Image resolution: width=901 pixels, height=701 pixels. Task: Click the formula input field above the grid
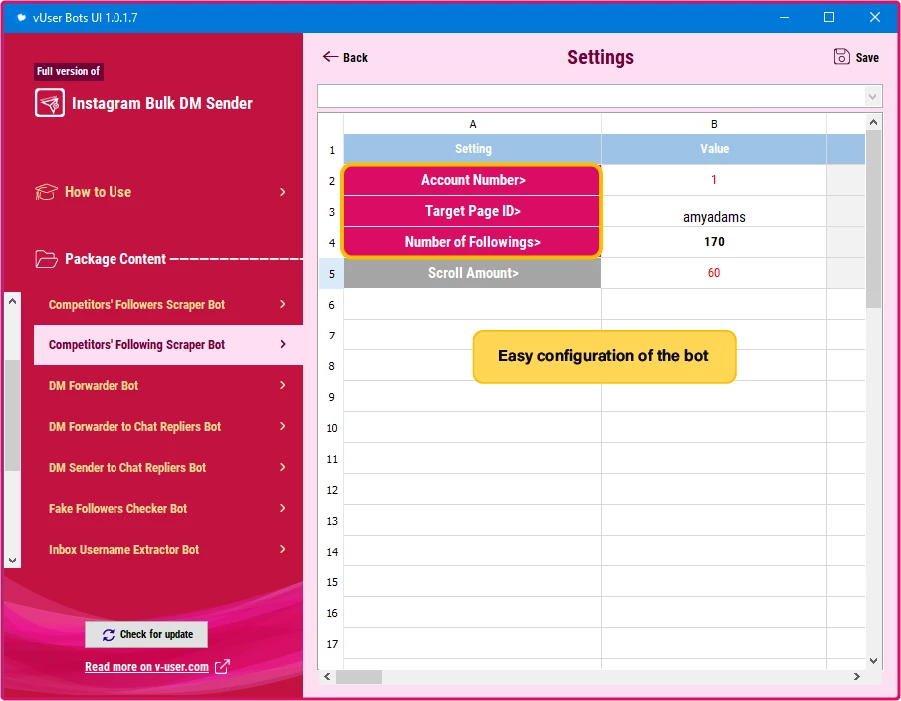tap(592, 97)
